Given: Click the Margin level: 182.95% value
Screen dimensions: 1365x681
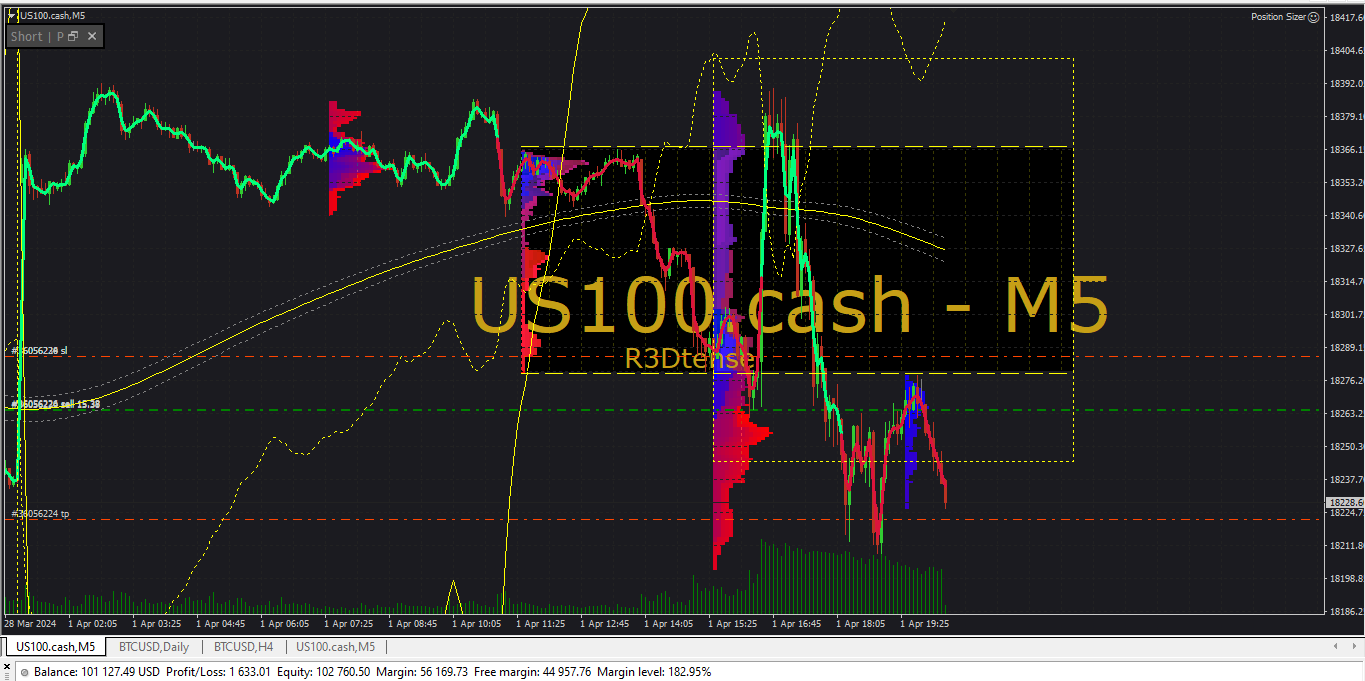Looking at the screenshot, I should tap(654, 672).
